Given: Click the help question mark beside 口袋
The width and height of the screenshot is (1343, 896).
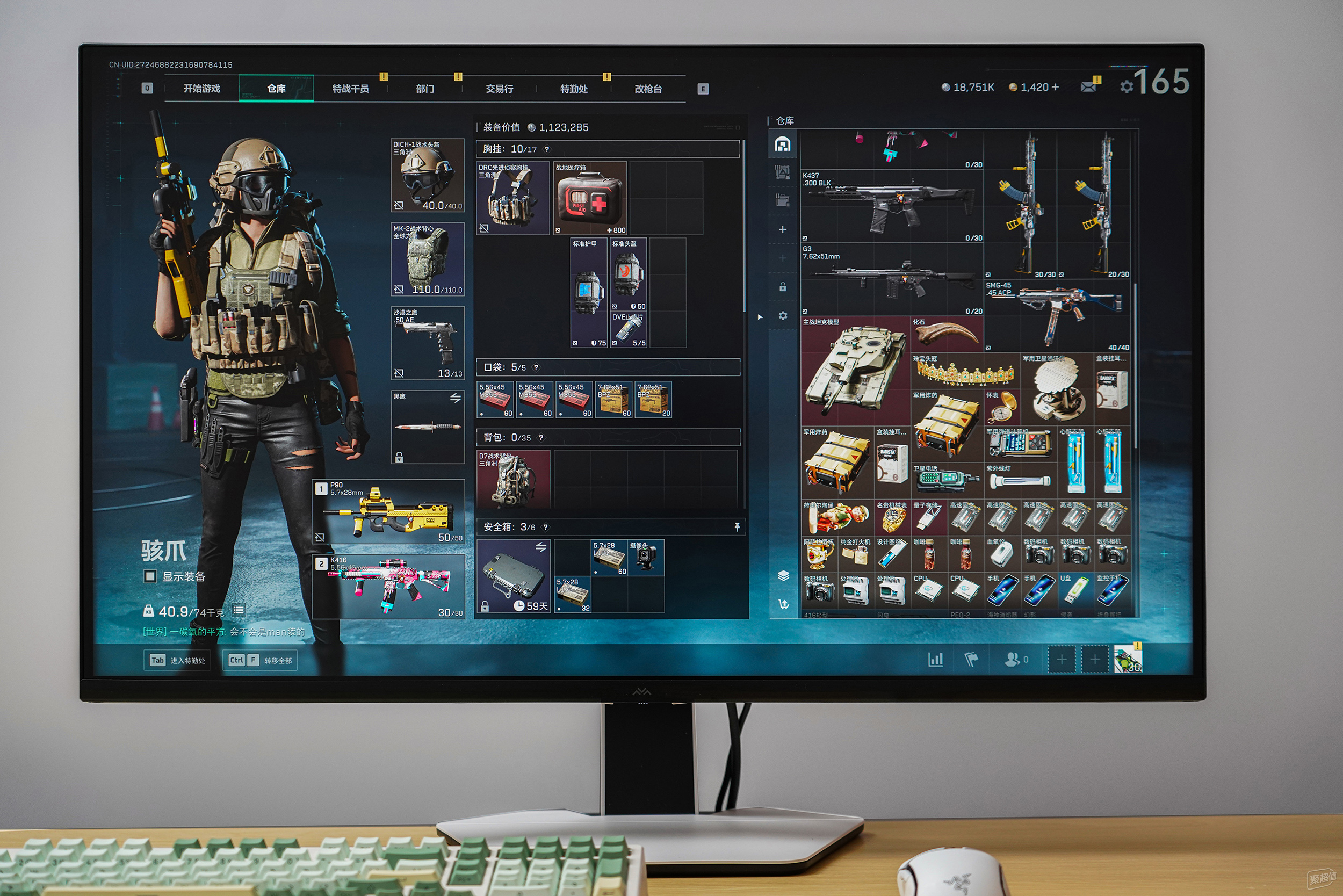Looking at the screenshot, I should (536, 367).
